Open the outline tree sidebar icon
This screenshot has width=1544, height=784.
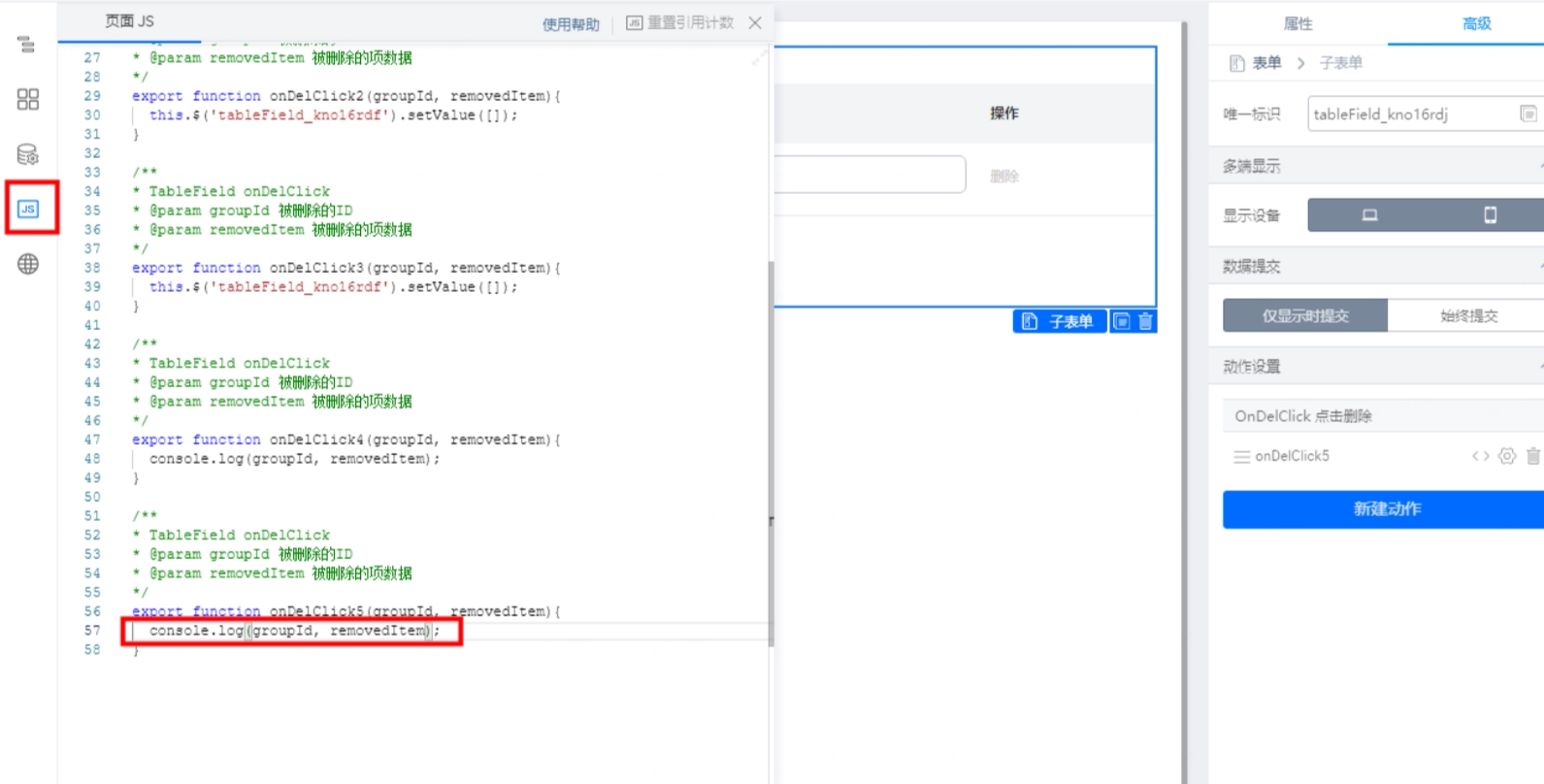(x=26, y=45)
